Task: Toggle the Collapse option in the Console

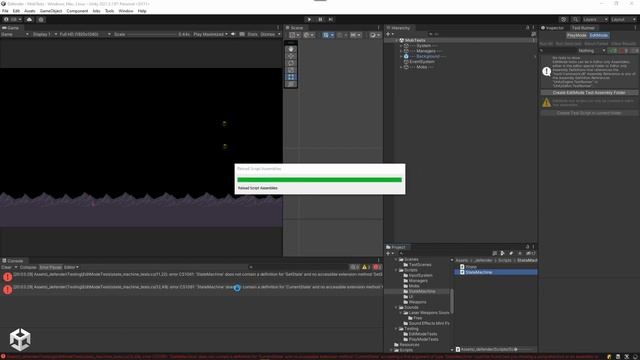Action: tap(28, 267)
